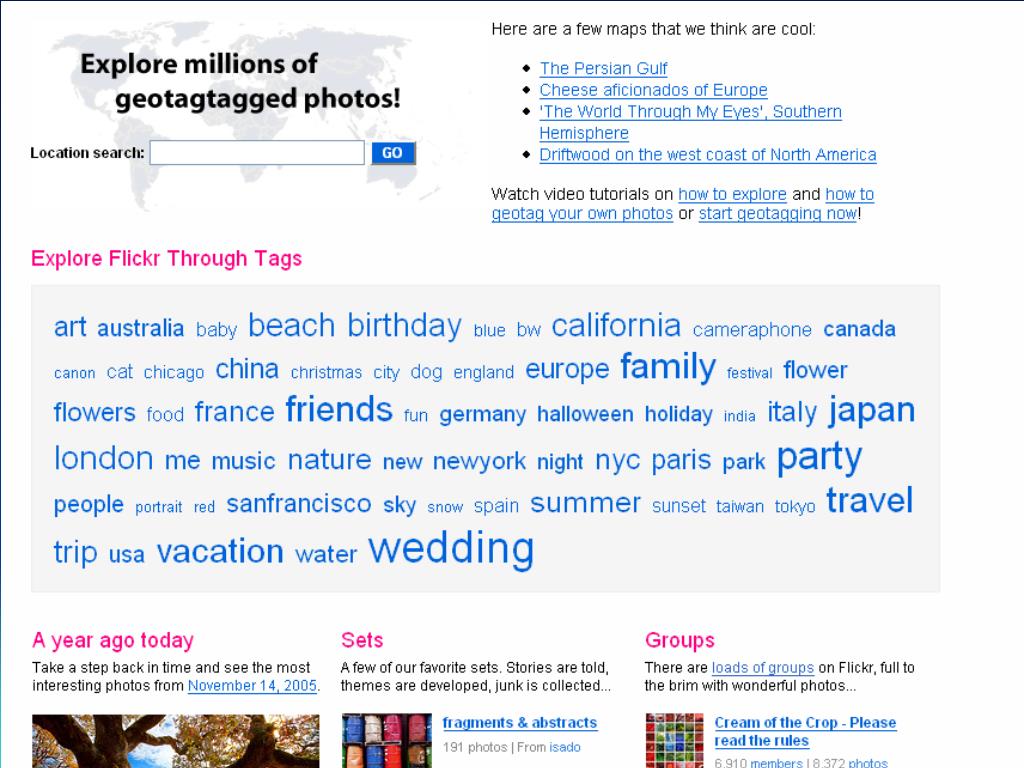Viewport: 1024px width, 768px height.
Task: Select the 'food' tag
Action: click(165, 415)
